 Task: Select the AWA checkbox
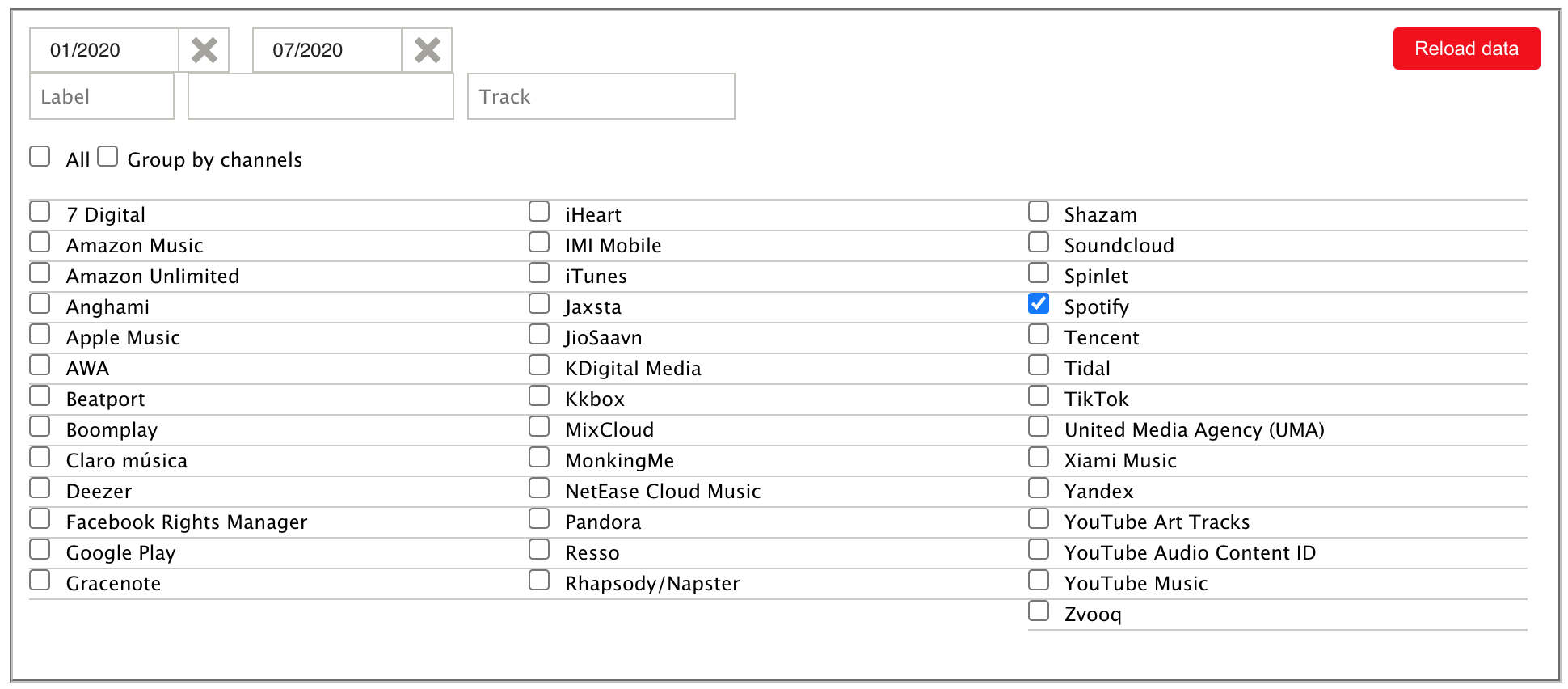coord(40,365)
